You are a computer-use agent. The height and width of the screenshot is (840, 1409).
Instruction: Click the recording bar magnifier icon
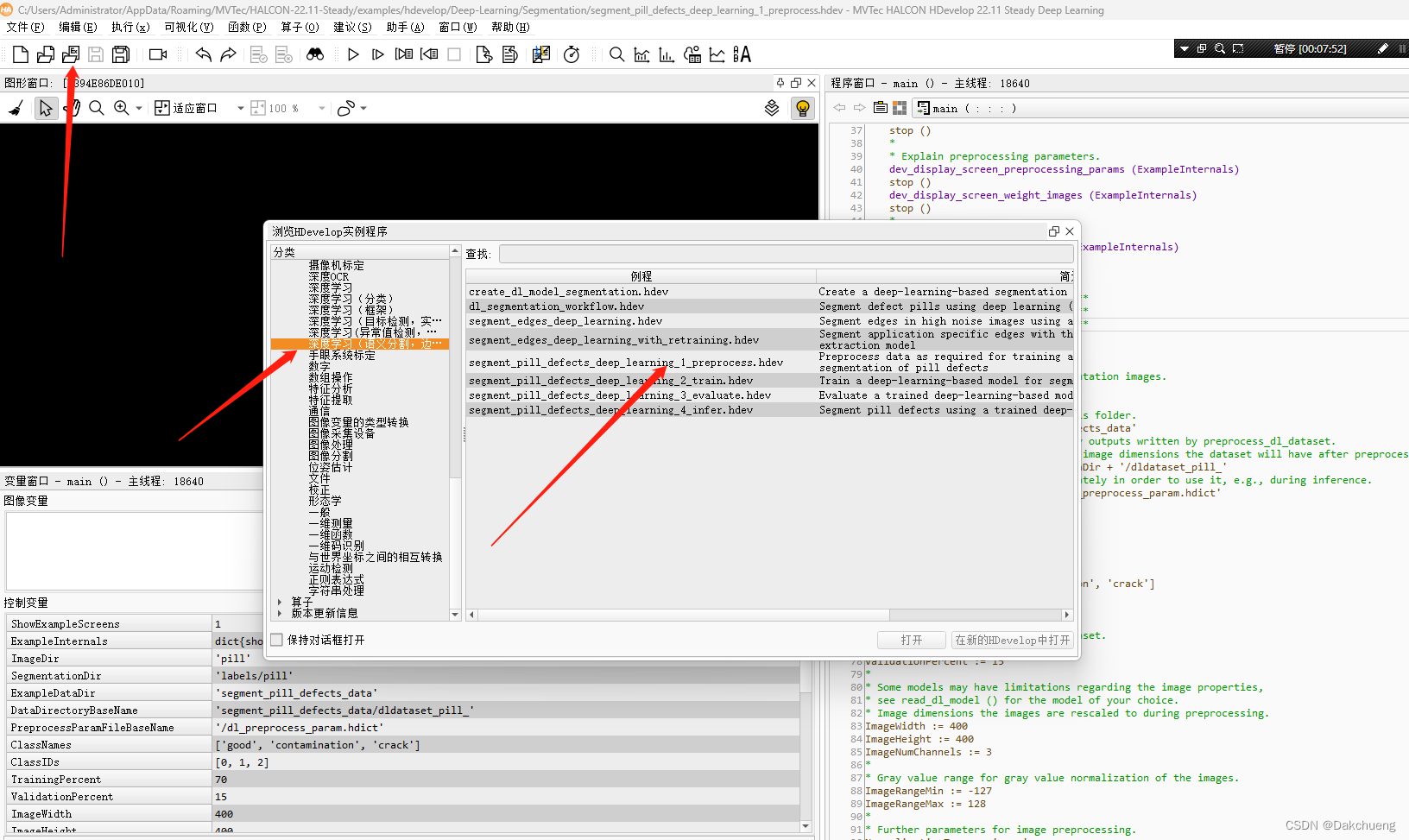point(1220,48)
